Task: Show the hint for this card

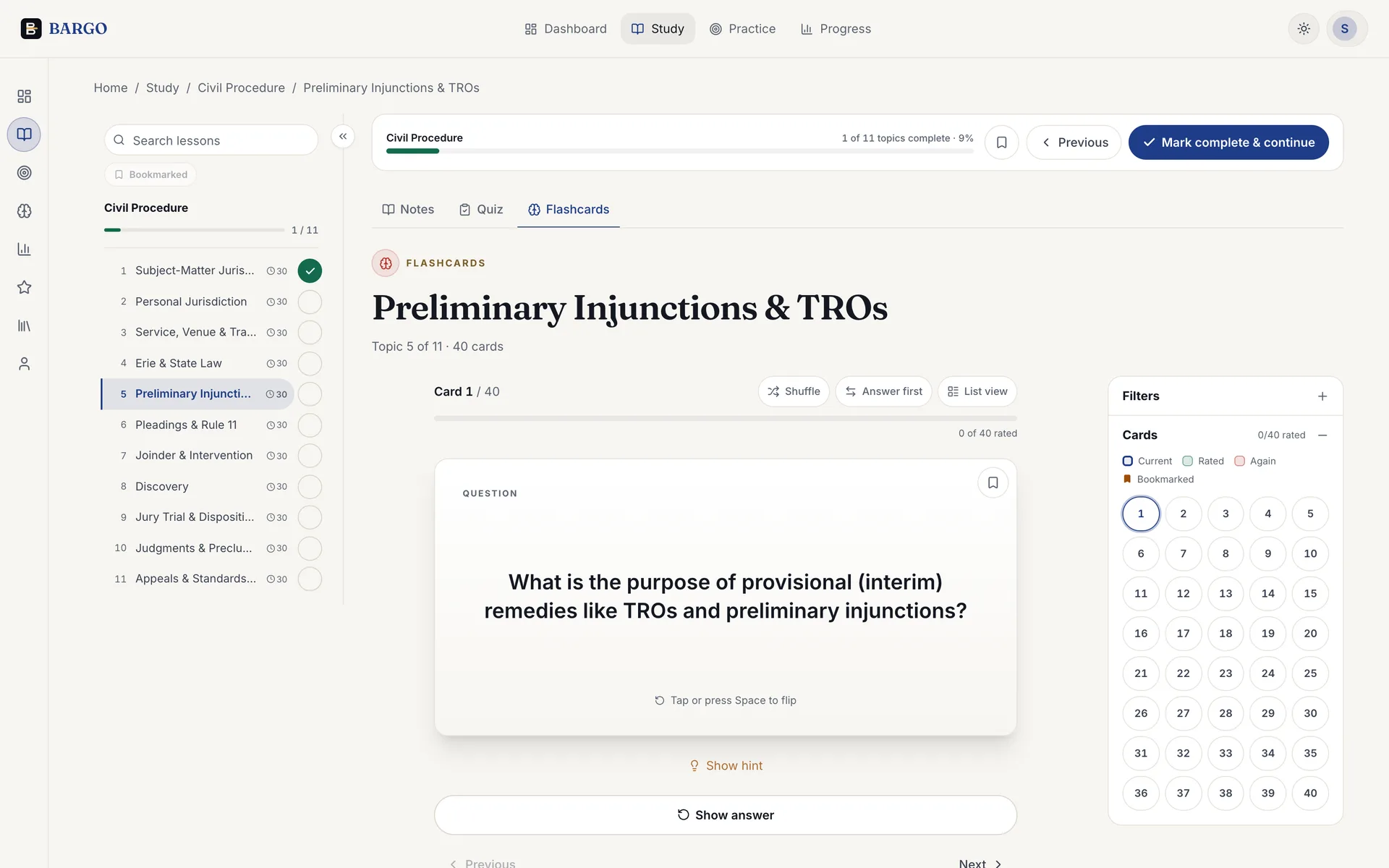Action: (726, 765)
